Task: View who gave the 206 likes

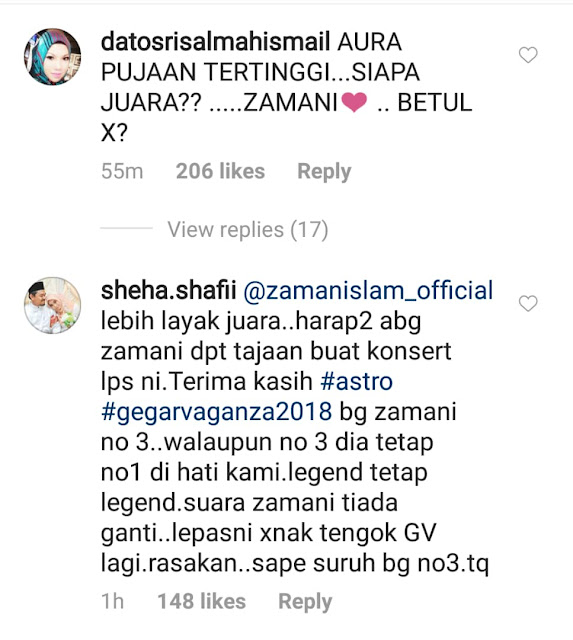Action: coord(220,171)
